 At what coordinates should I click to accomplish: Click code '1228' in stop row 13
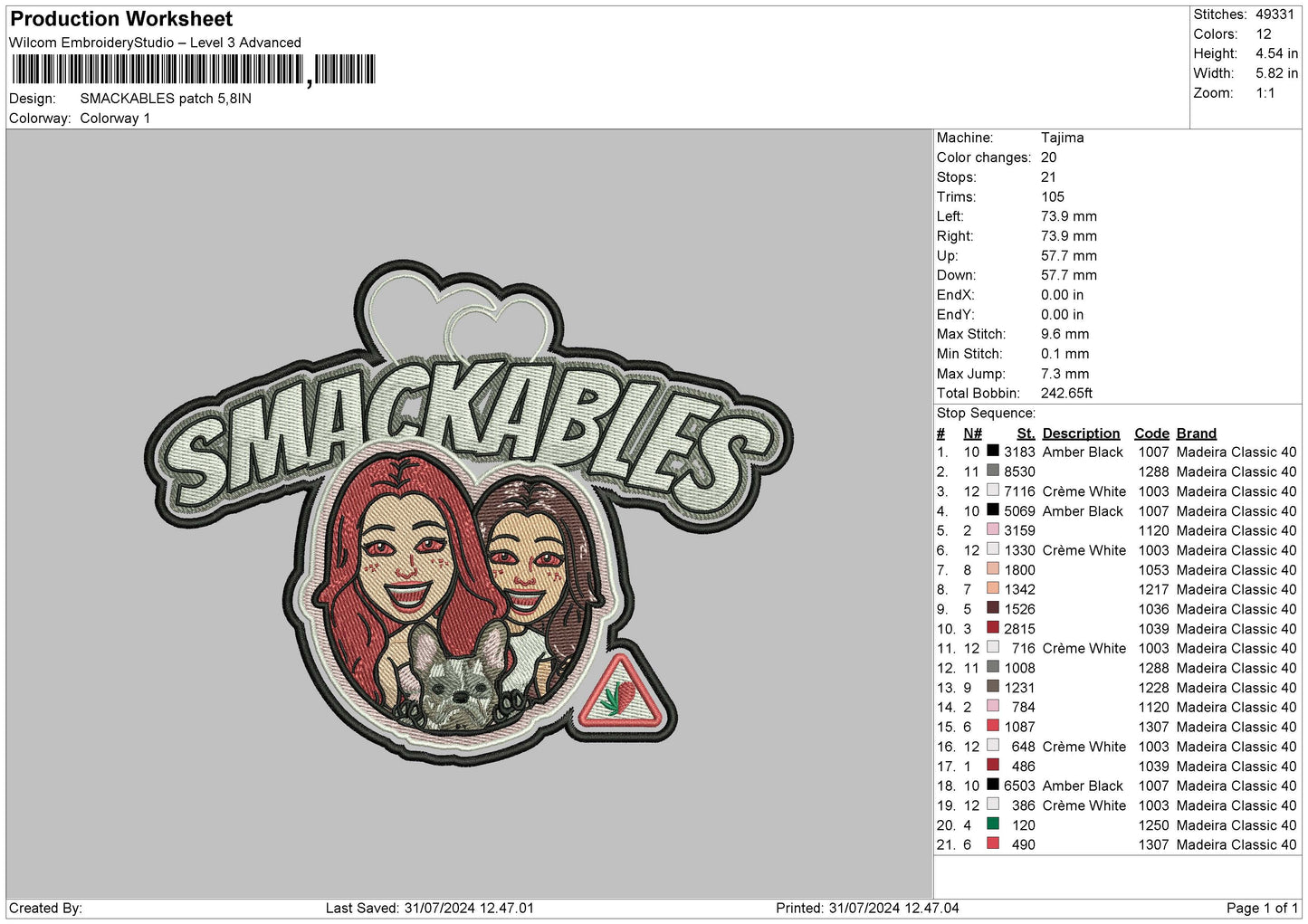(x=1154, y=688)
